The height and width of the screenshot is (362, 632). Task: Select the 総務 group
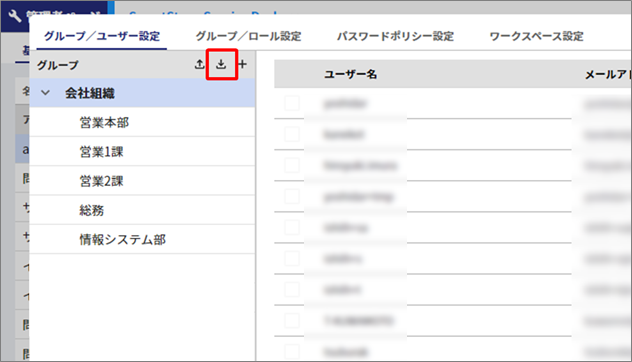(142, 210)
